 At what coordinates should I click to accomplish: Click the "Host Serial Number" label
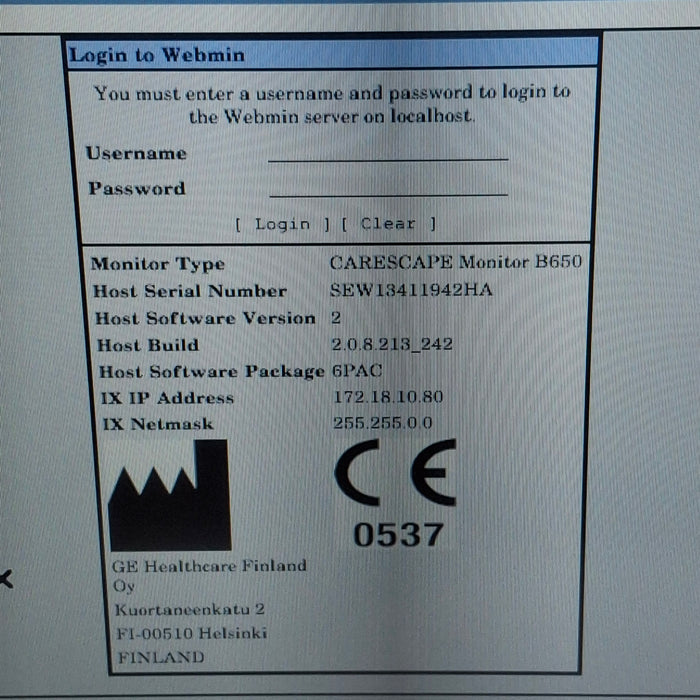coord(190,291)
